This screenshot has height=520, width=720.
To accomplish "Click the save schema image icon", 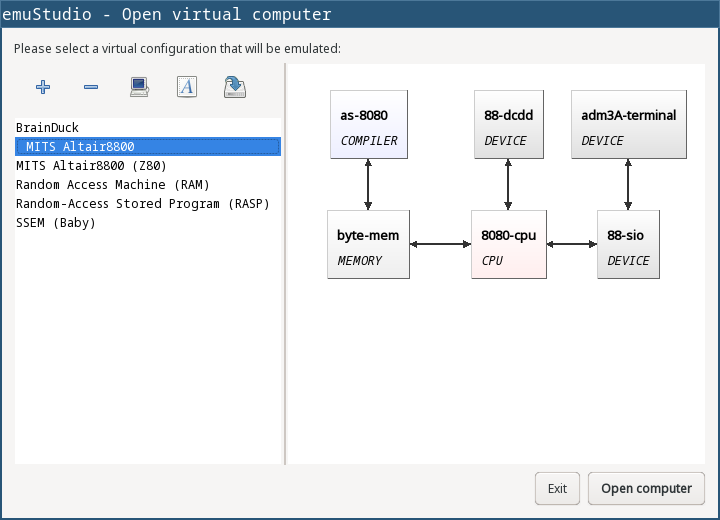I will [235, 87].
